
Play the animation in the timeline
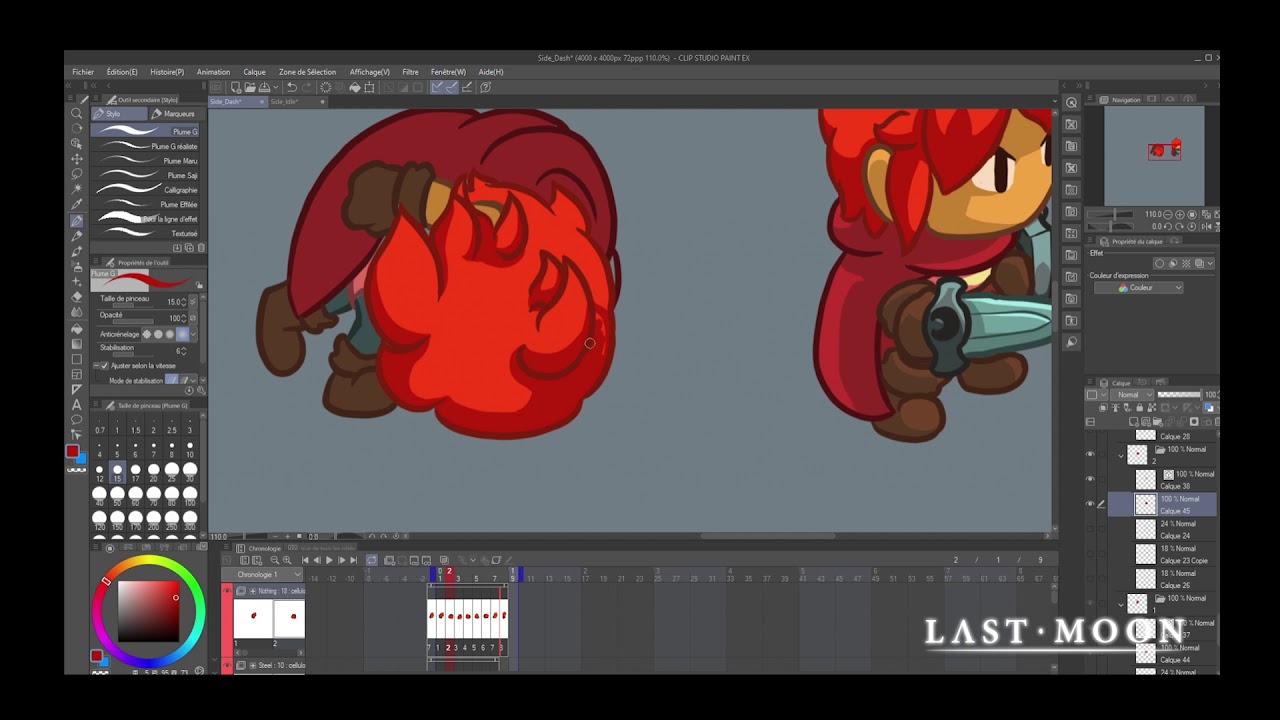click(329, 561)
